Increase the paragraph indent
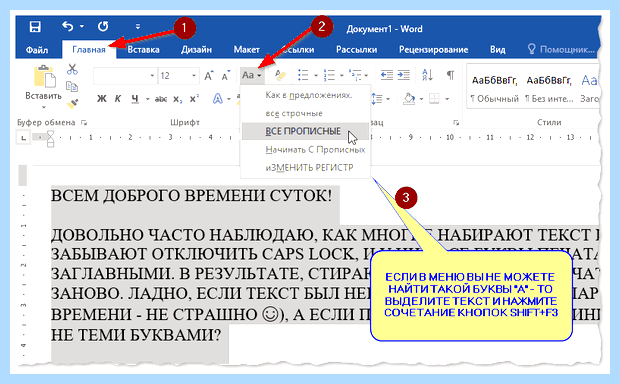Image resolution: width=620 pixels, height=384 pixels. pos(403,75)
